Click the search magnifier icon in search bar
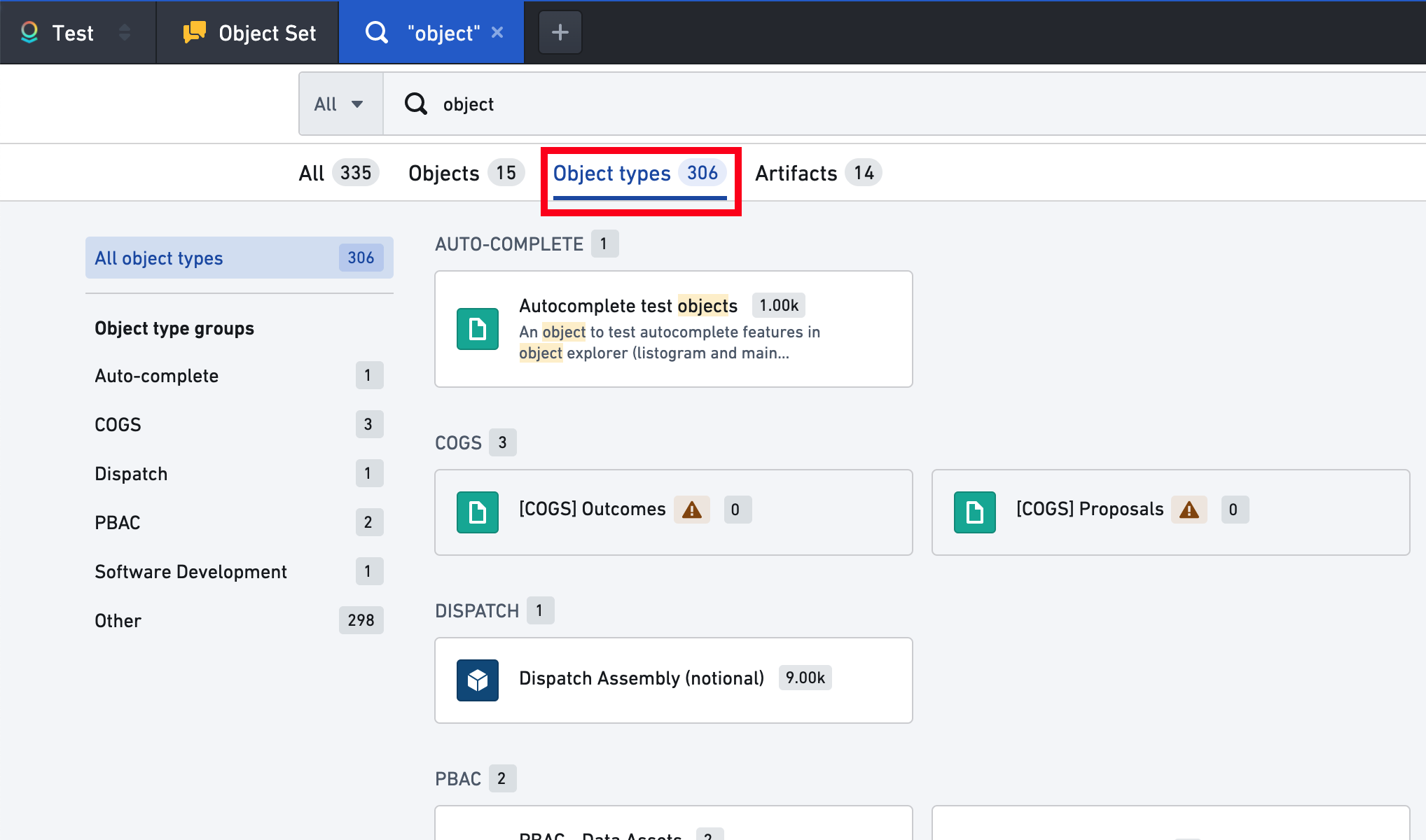The width and height of the screenshot is (1426, 840). click(x=416, y=104)
